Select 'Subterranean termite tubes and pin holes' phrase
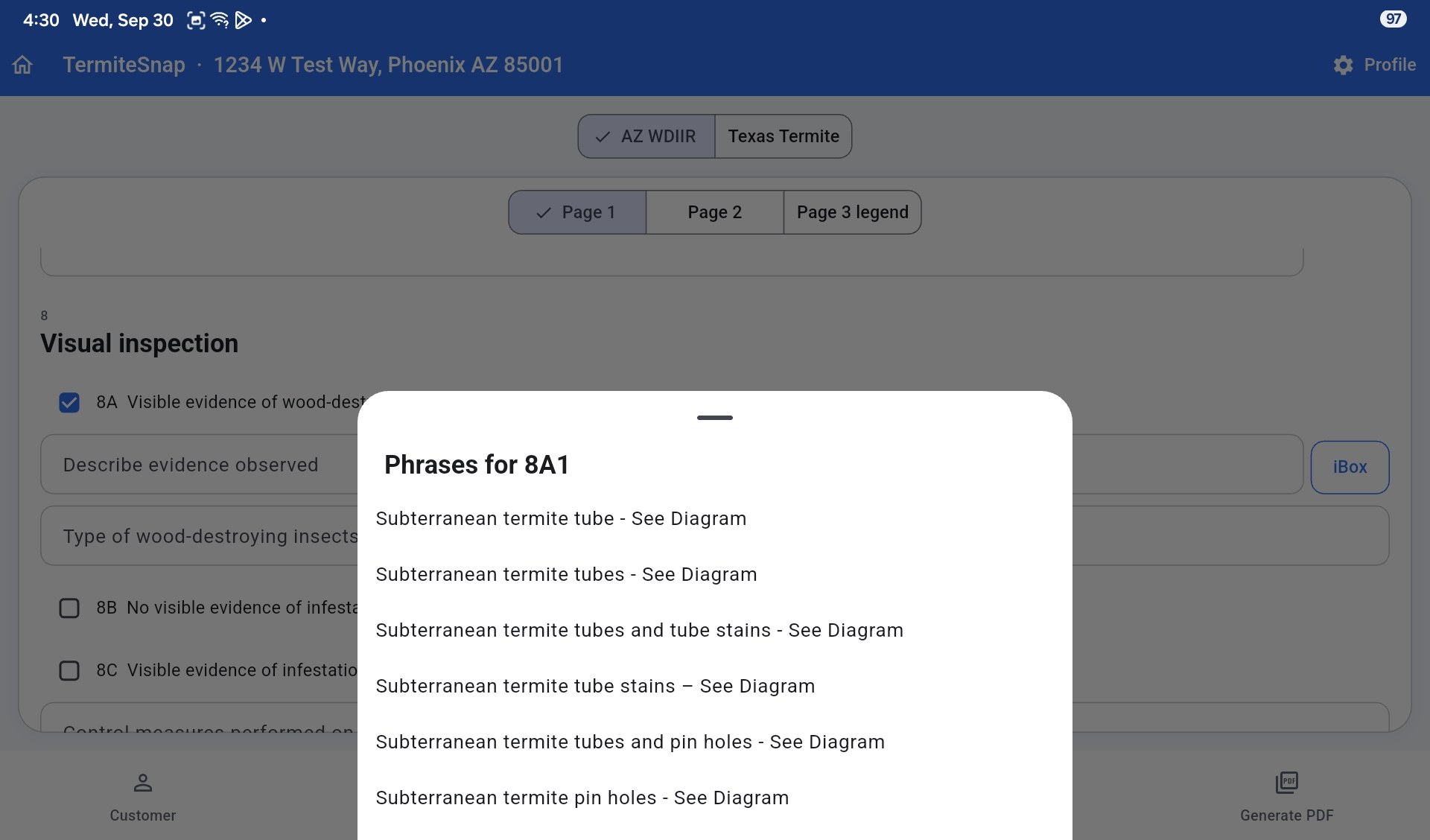This screenshot has height=840, width=1430. pyautogui.click(x=715, y=742)
